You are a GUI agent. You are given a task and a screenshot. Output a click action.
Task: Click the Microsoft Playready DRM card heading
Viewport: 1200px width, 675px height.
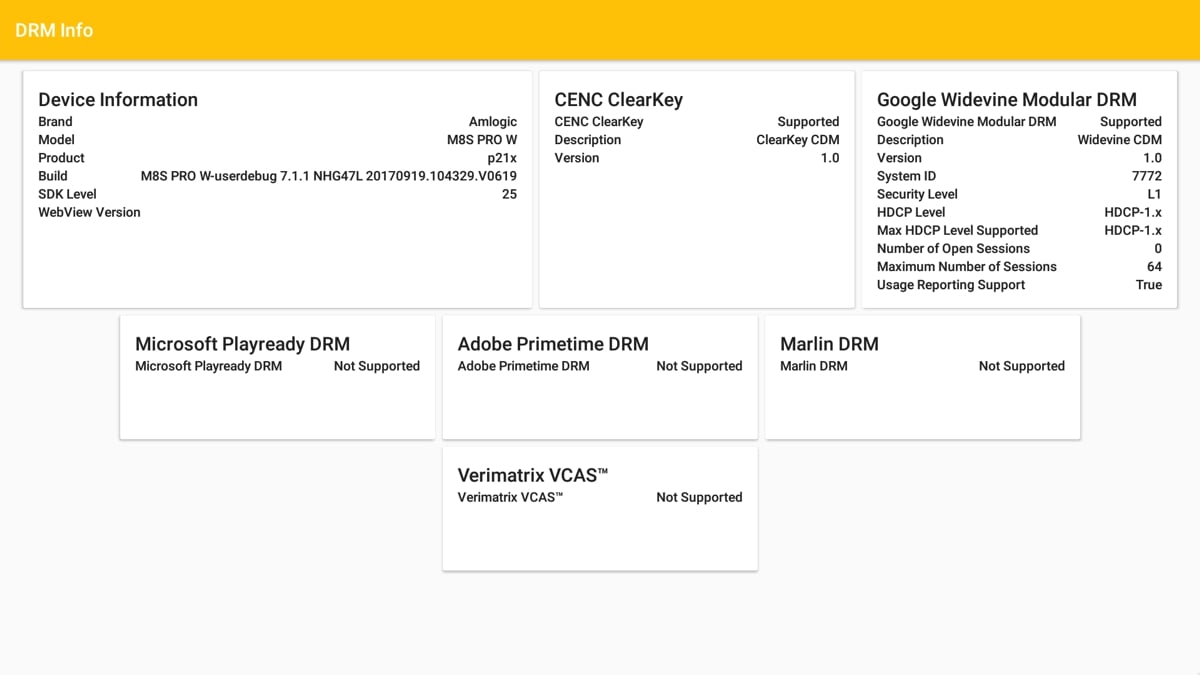(243, 344)
